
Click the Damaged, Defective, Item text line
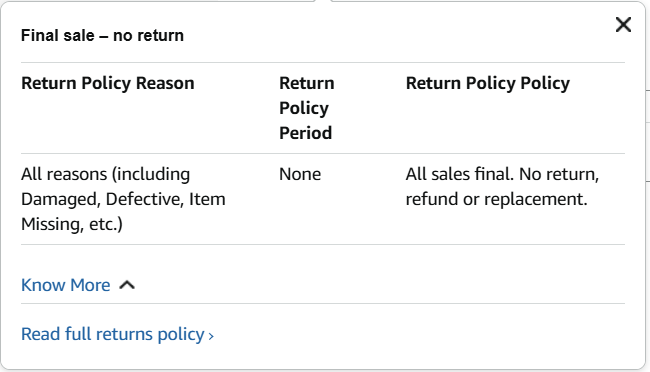coord(124,199)
